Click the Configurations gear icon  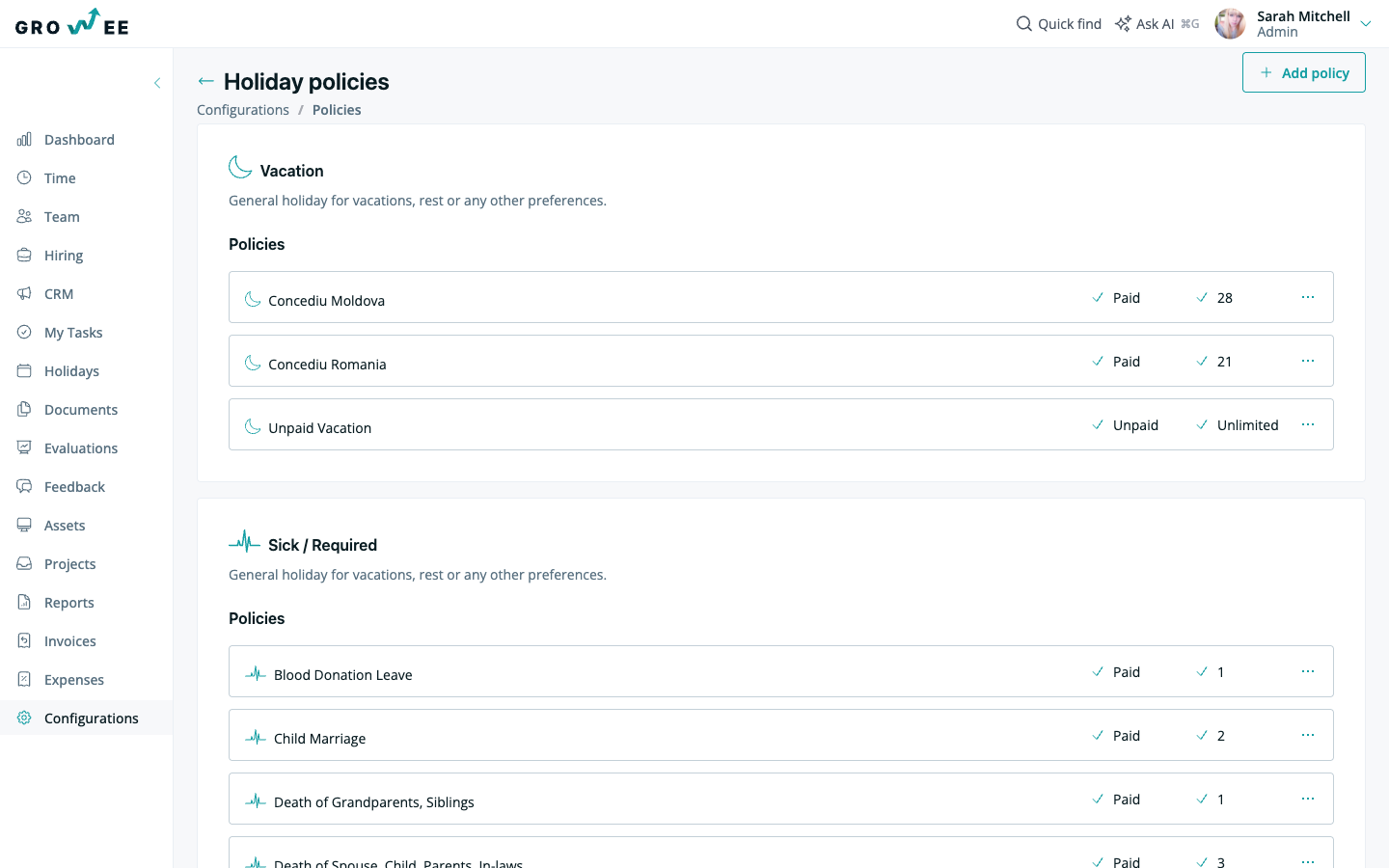pyautogui.click(x=24, y=718)
